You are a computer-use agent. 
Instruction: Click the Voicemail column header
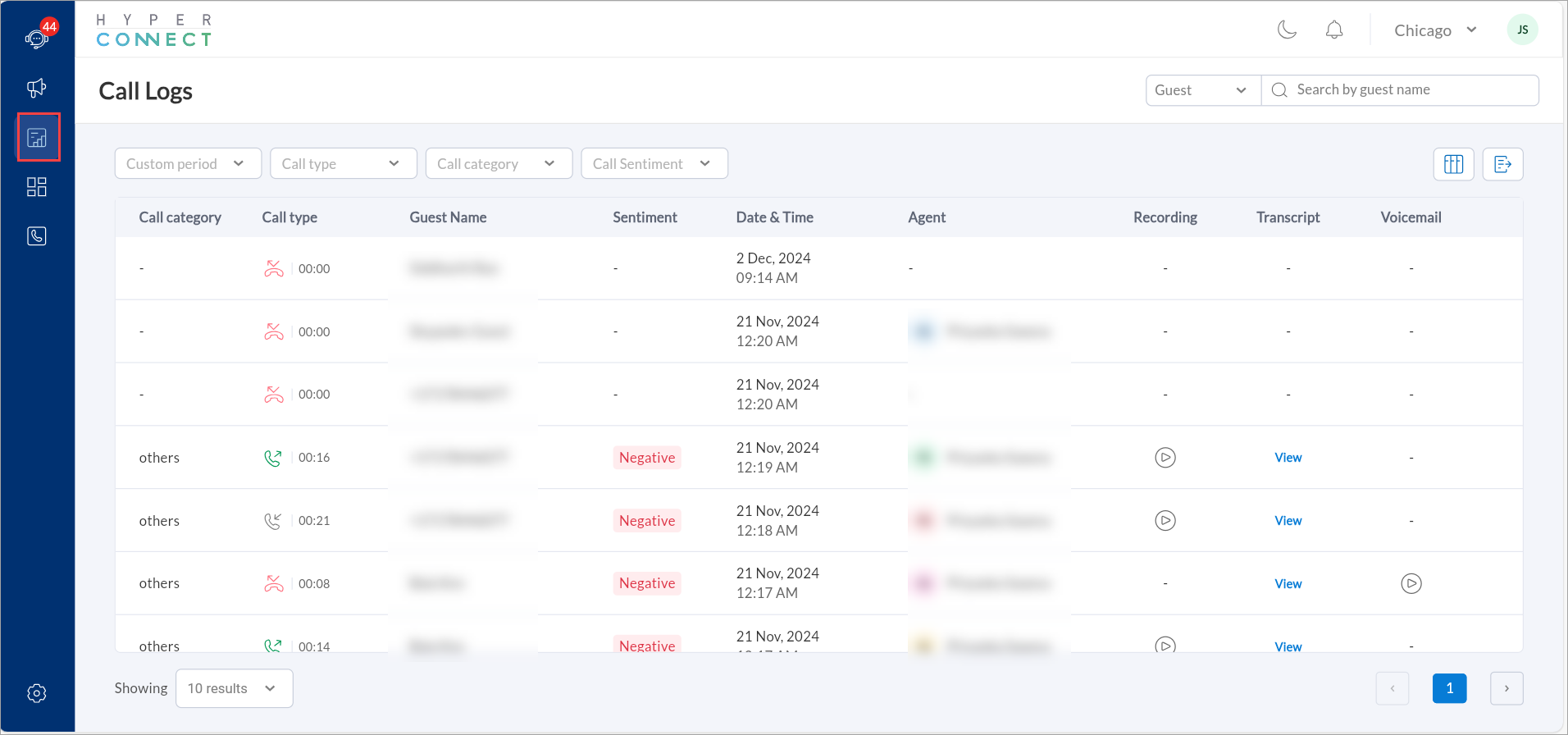[x=1411, y=217]
